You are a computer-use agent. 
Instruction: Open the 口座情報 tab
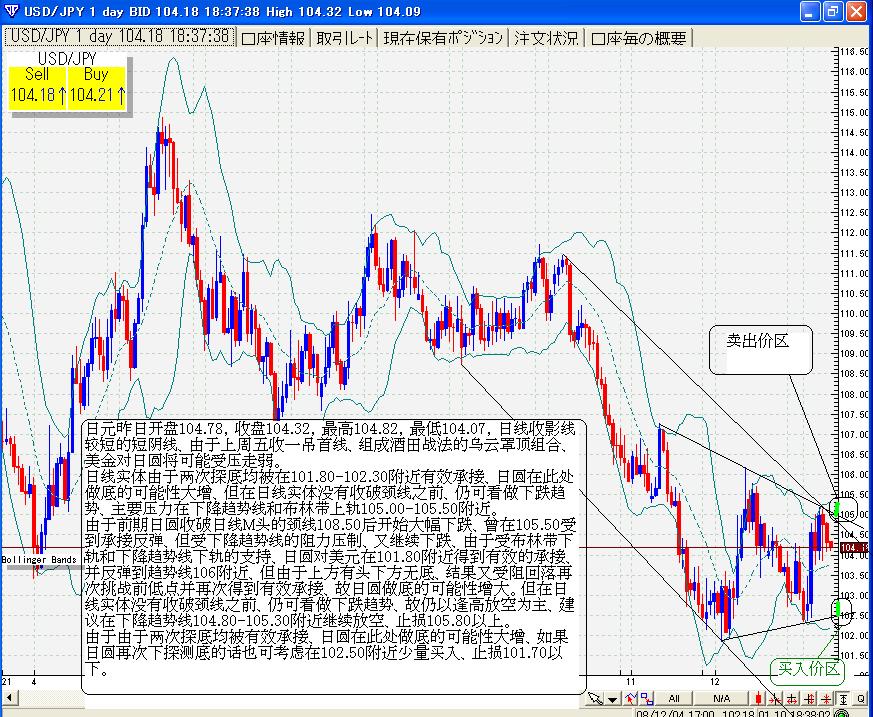coord(273,38)
